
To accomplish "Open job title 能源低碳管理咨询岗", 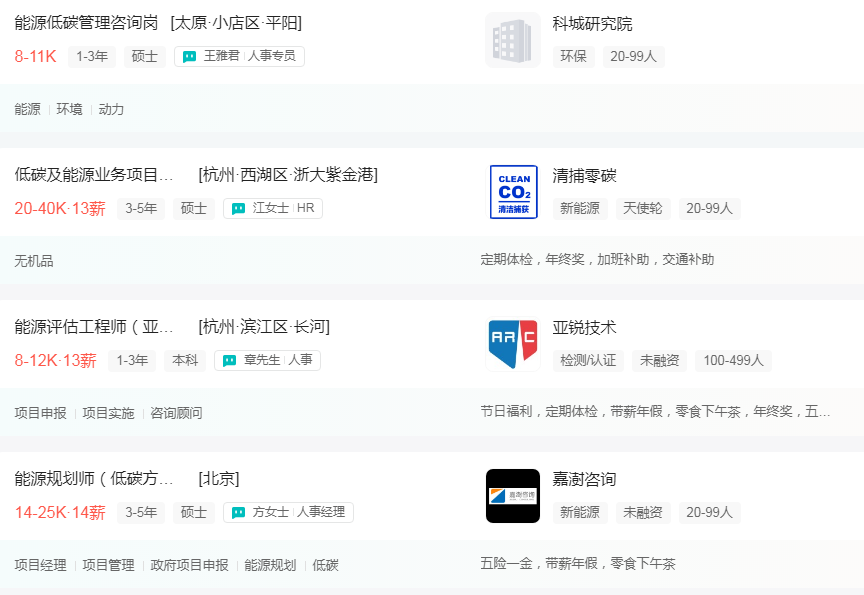I will 86,23.
